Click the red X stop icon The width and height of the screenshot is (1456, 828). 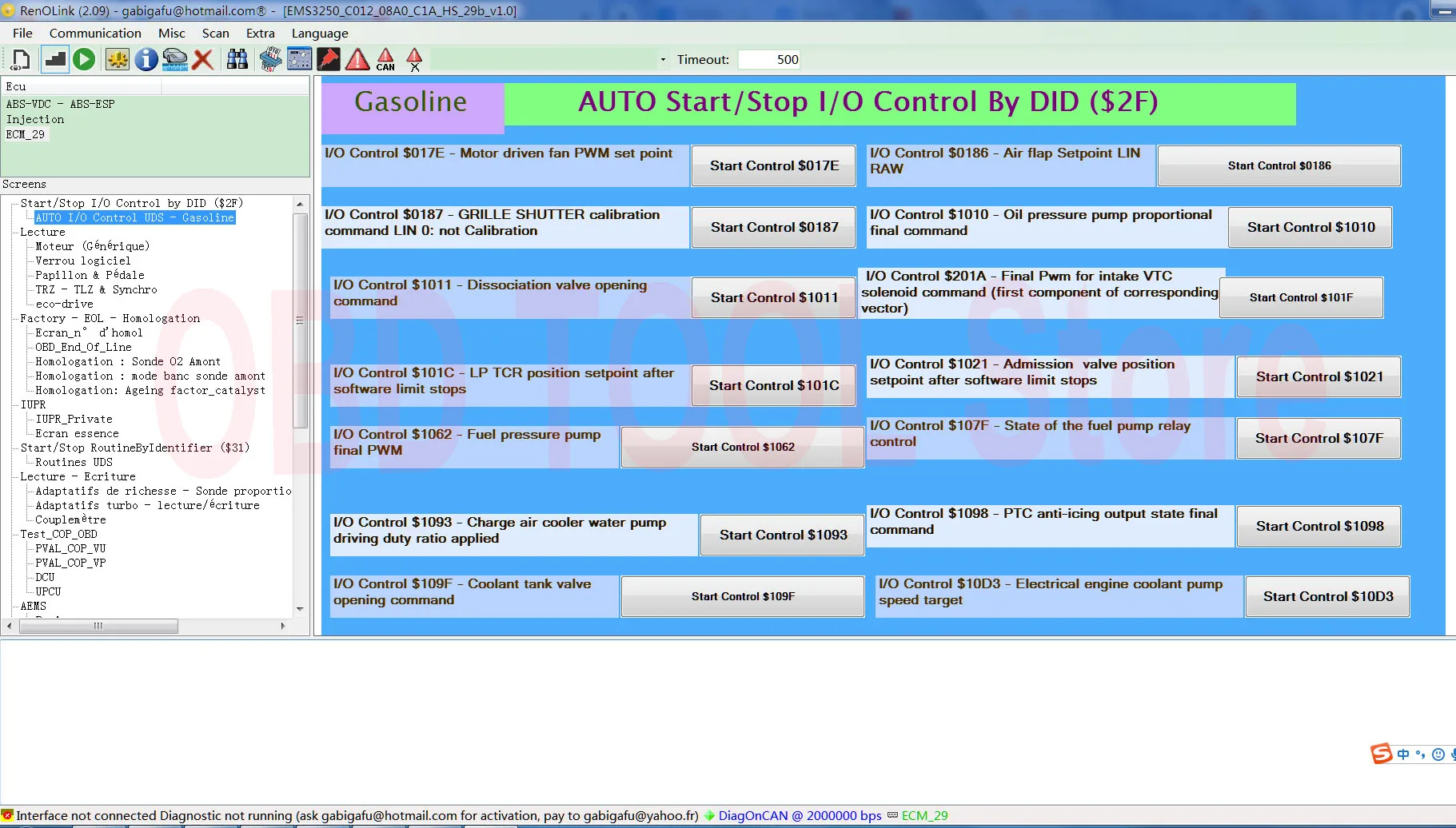(203, 59)
